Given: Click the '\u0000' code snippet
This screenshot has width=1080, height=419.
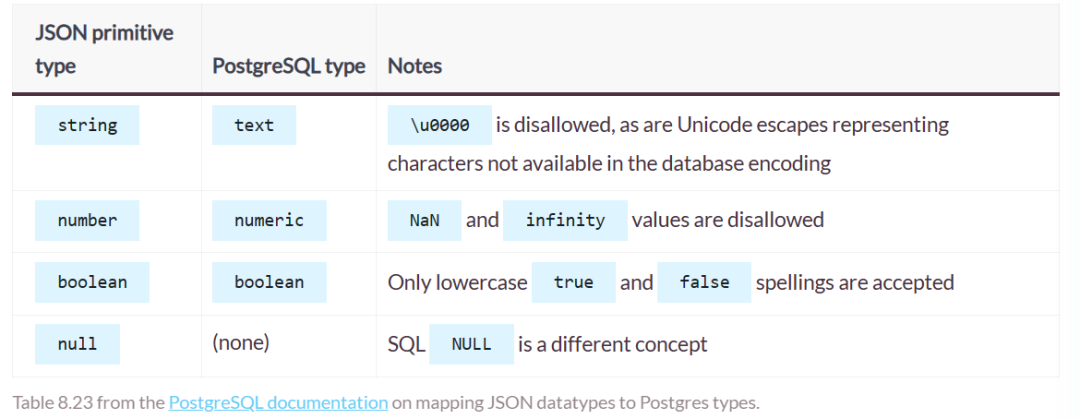Looking at the screenshot, I should (x=439, y=126).
